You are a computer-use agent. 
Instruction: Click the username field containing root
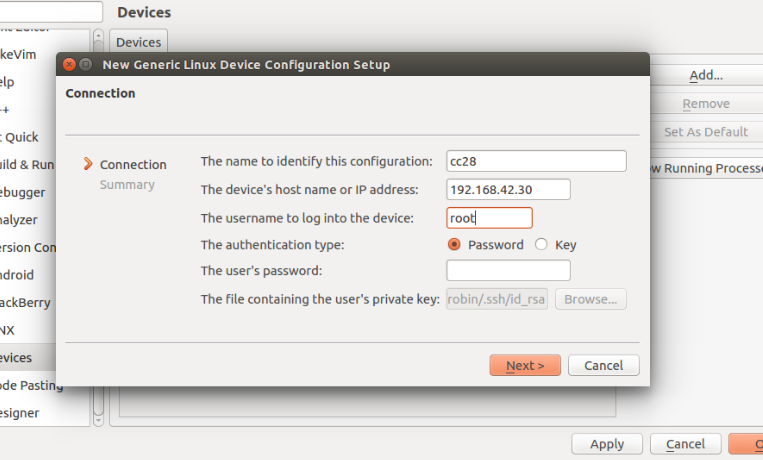coord(490,218)
